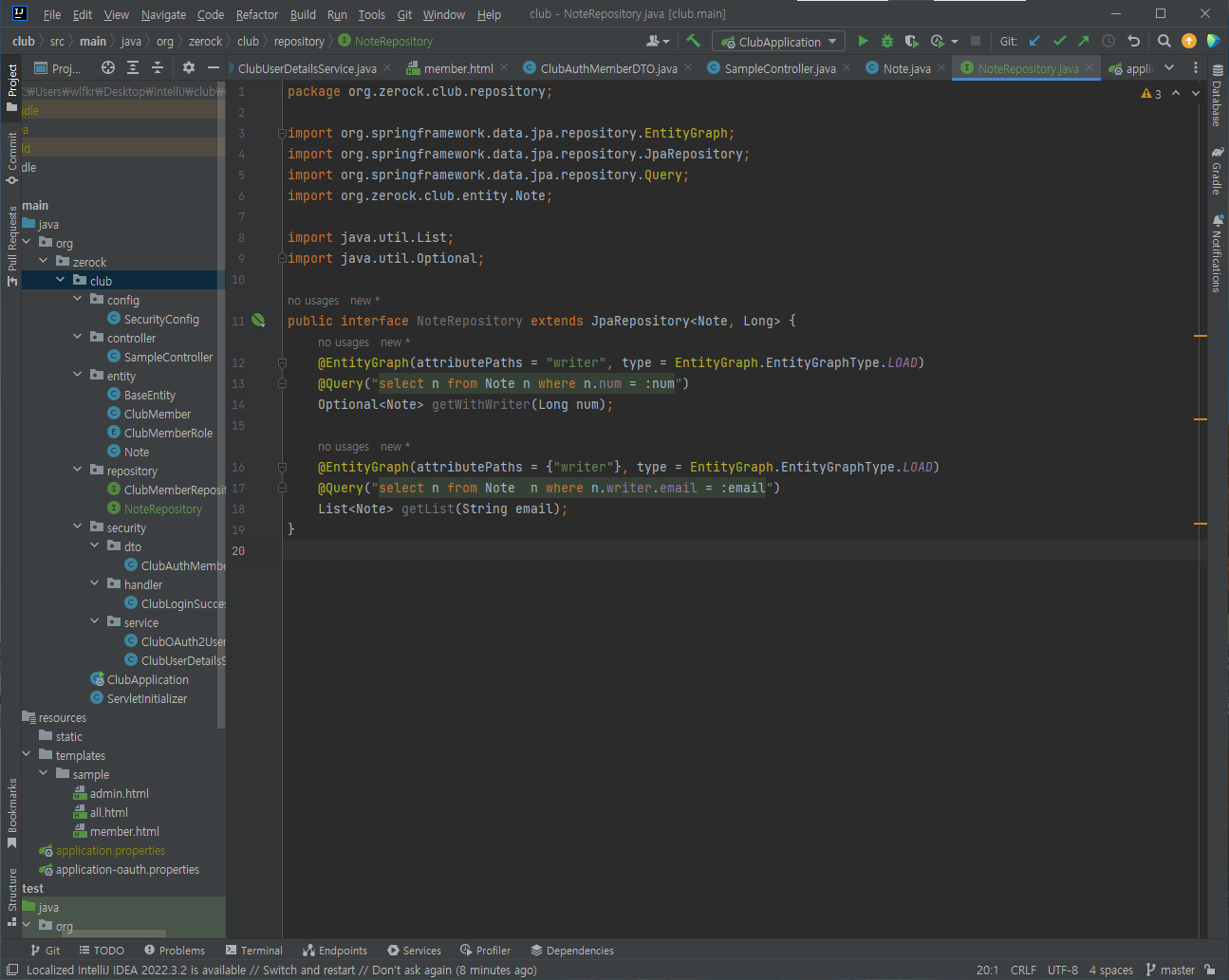The image size is (1229, 980).
Task: Toggle the Notifications side panel
Action: pyautogui.click(x=1217, y=253)
